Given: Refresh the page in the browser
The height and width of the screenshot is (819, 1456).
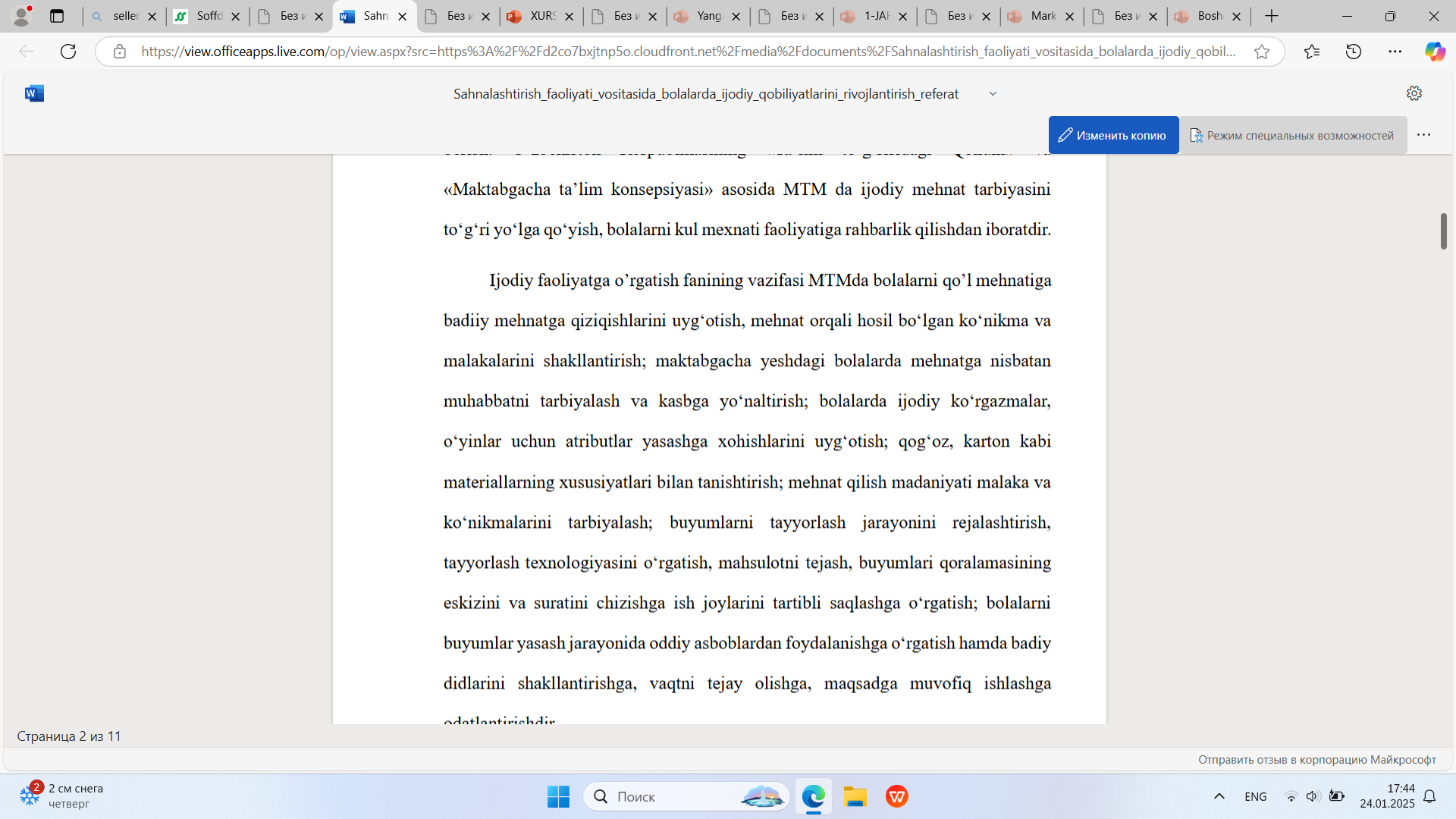Looking at the screenshot, I should pyautogui.click(x=68, y=52).
